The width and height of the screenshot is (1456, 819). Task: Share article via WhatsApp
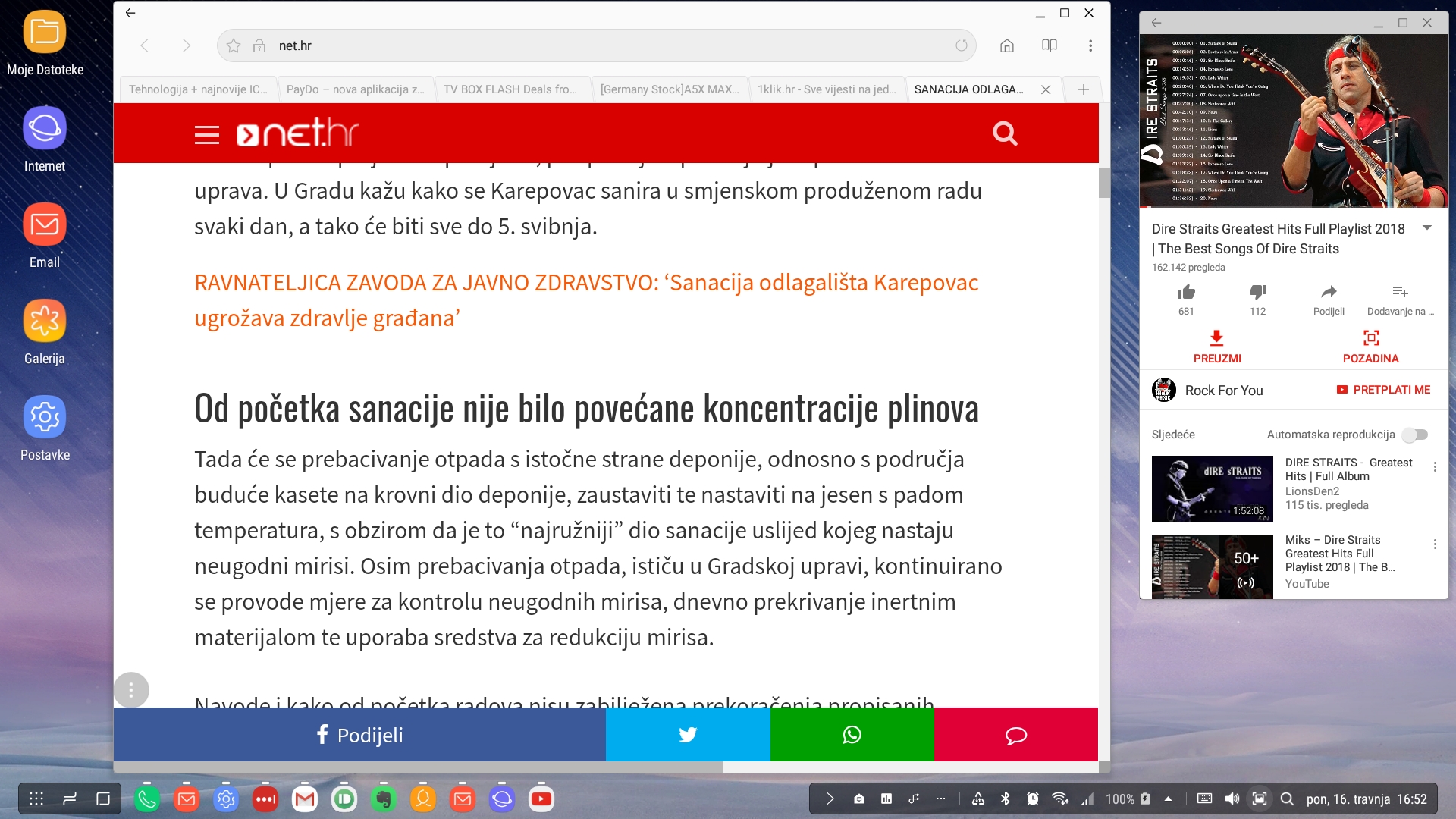[852, 735]
